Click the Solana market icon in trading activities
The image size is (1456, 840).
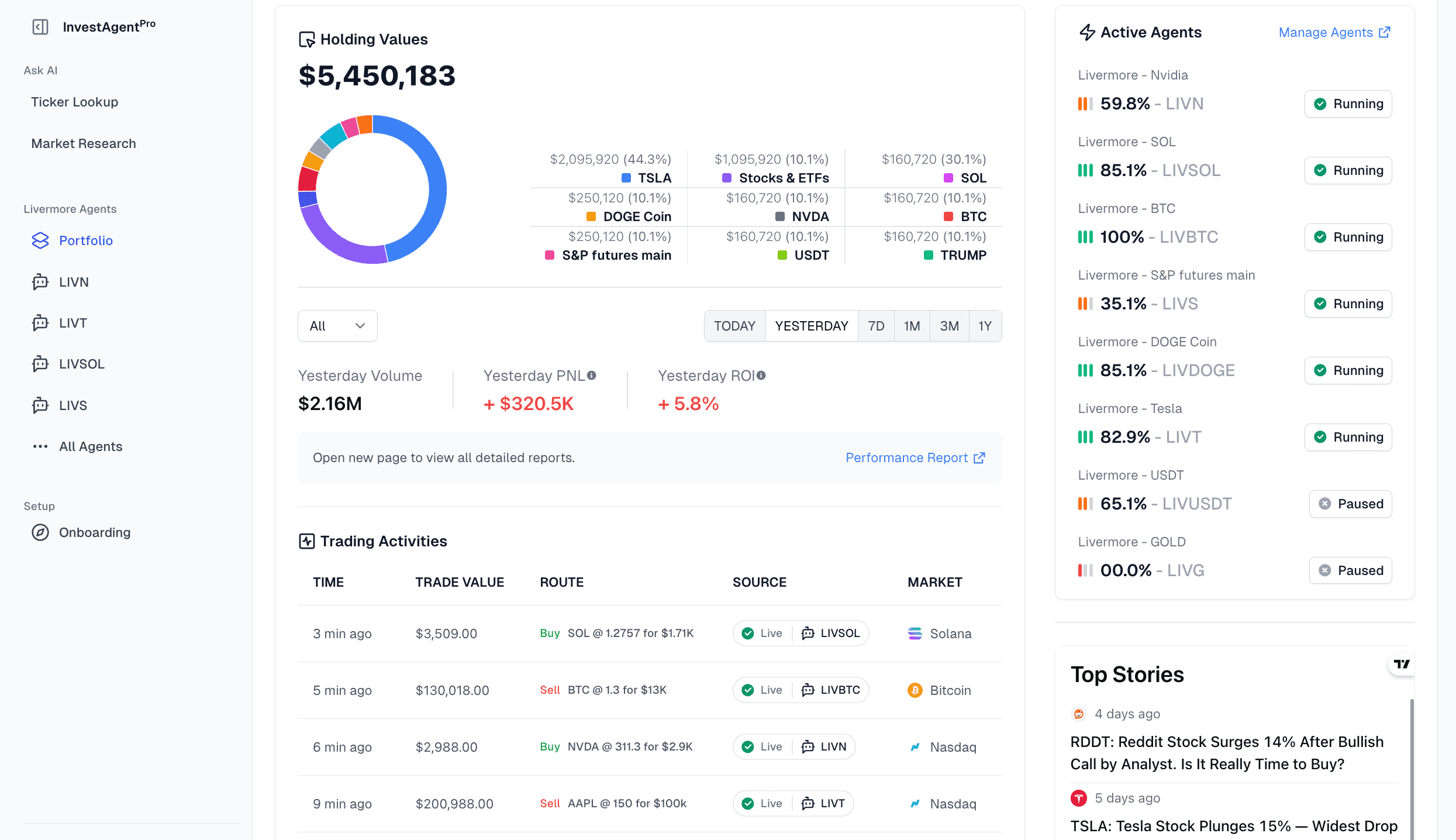[915, 633]
